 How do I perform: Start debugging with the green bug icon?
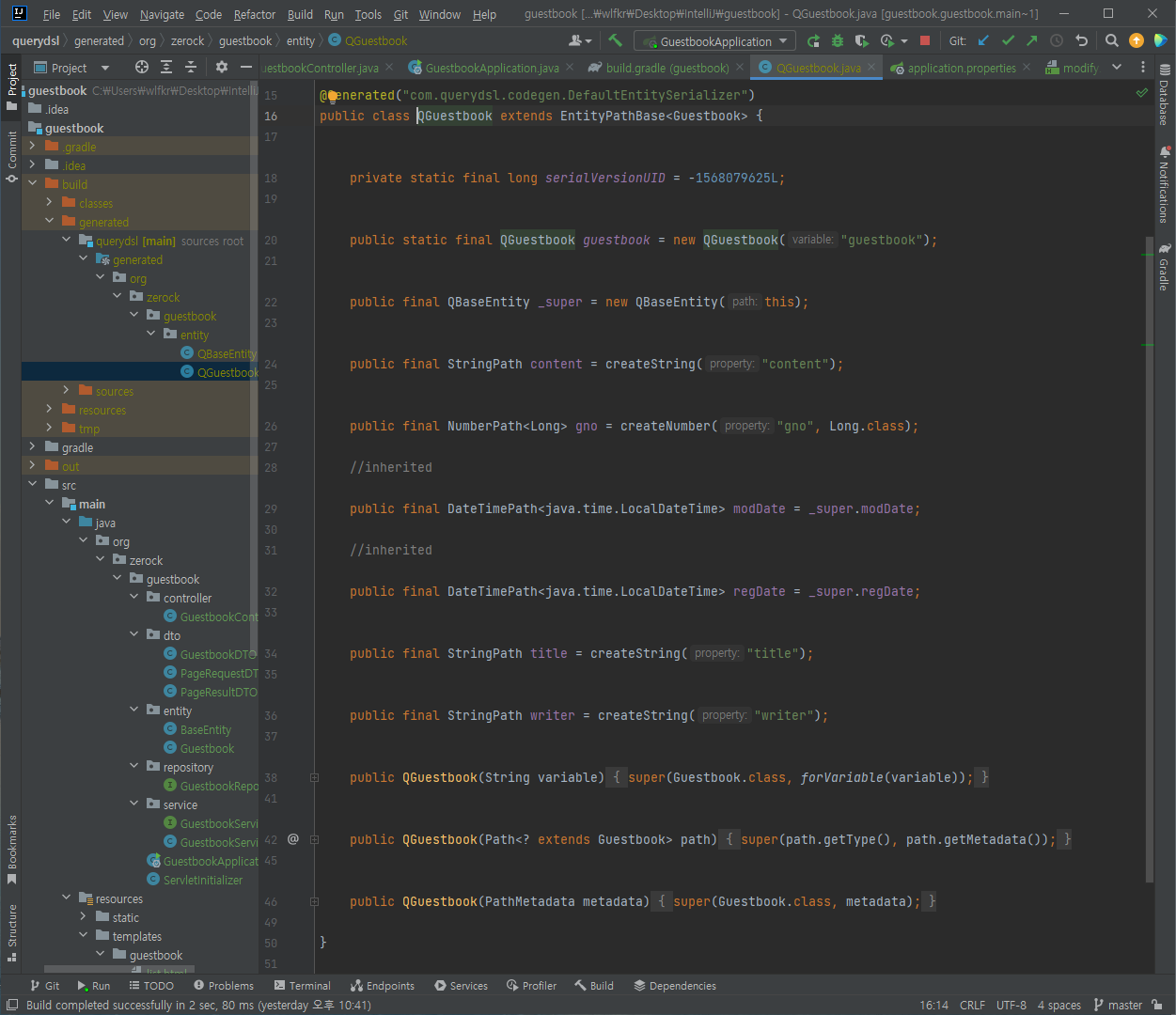pyautogui.click(x=838, y=40)
